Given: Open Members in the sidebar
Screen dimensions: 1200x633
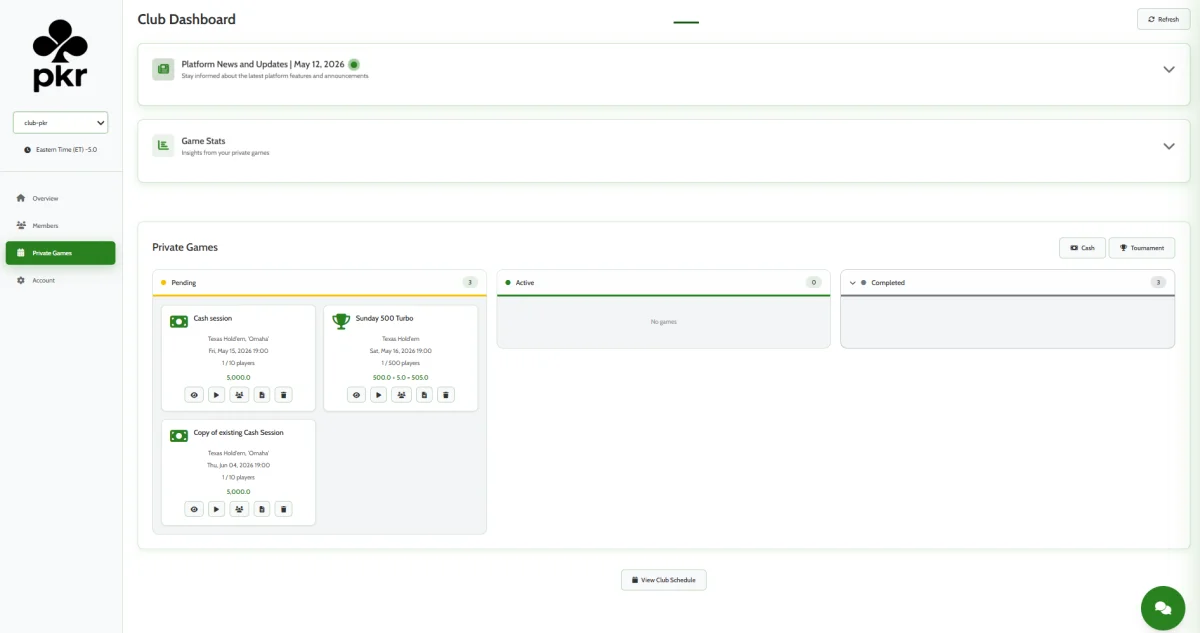Looking at the screenshot, I should 60,226.
